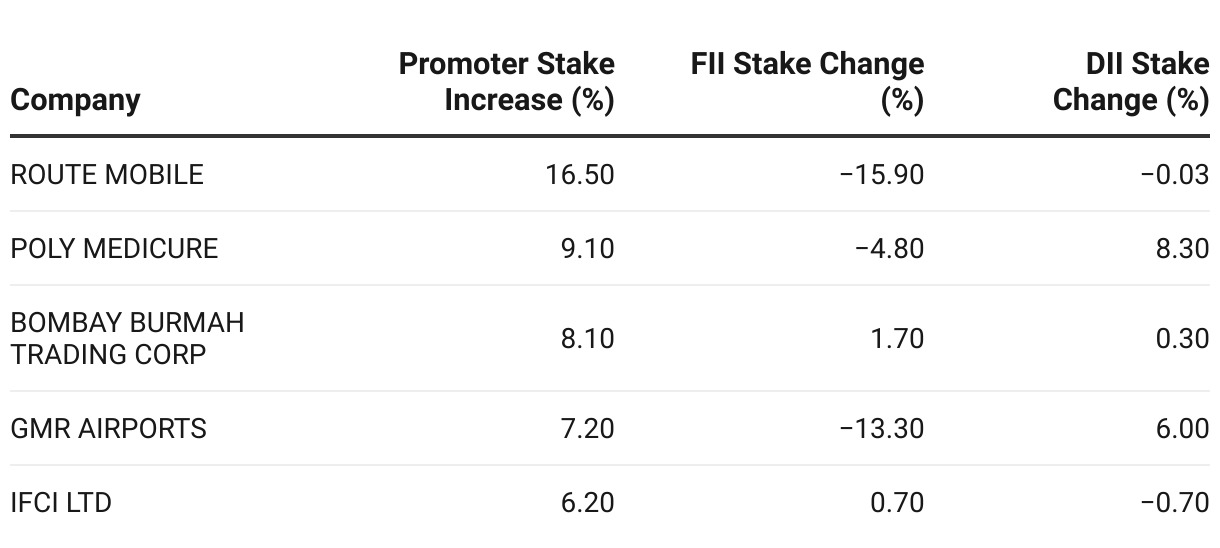Viewport: 1220px width, 548px height.
Task: Select the ROUTE MOBILE company name
Action: pos(107,175)
